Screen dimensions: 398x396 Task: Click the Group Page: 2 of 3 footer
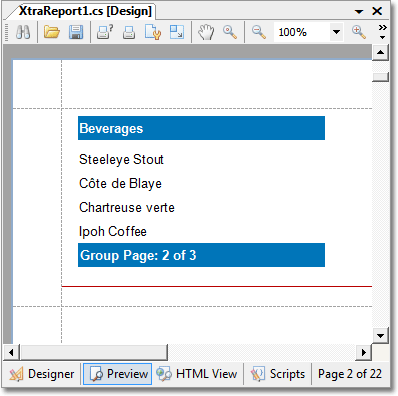point(201,255)
